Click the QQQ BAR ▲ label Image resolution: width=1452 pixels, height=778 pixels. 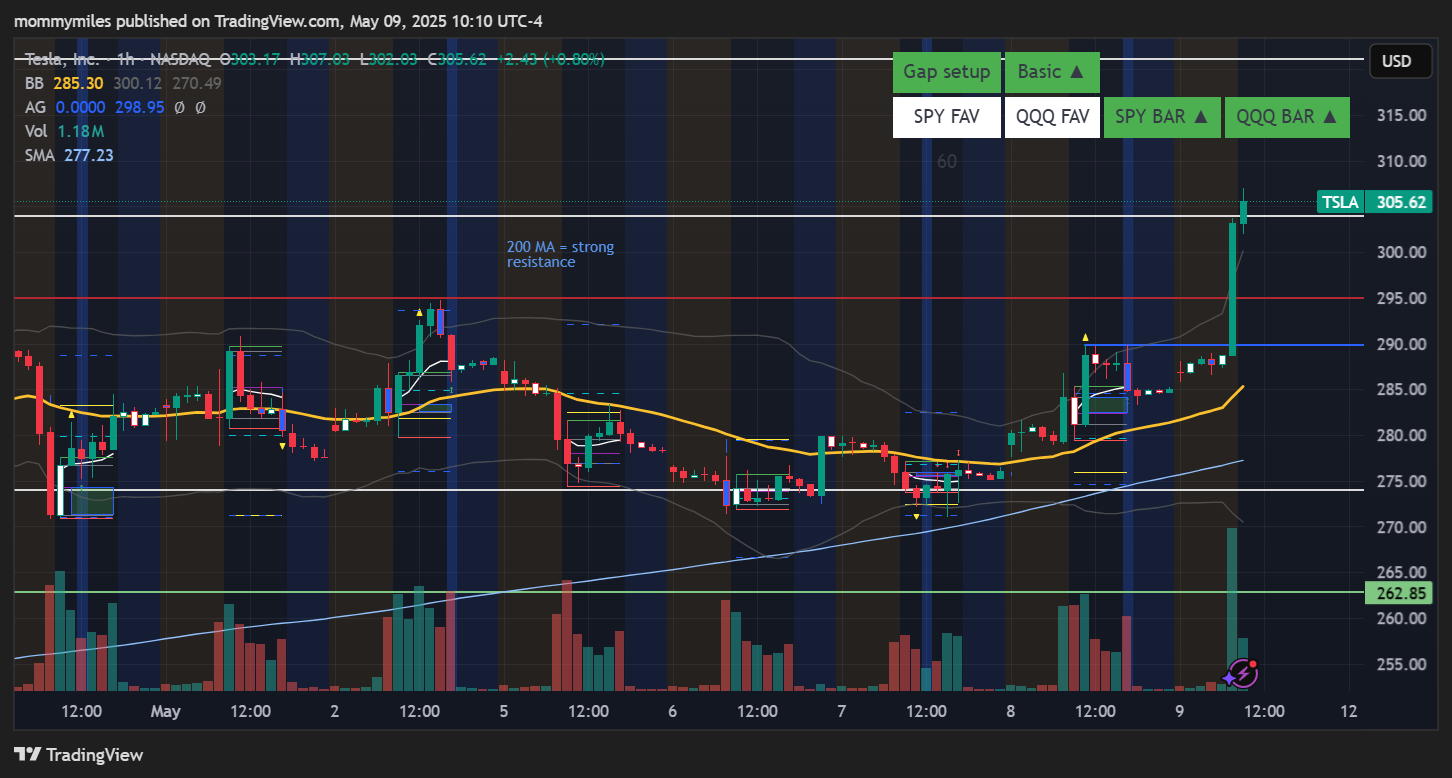(x=1287, y=117)
